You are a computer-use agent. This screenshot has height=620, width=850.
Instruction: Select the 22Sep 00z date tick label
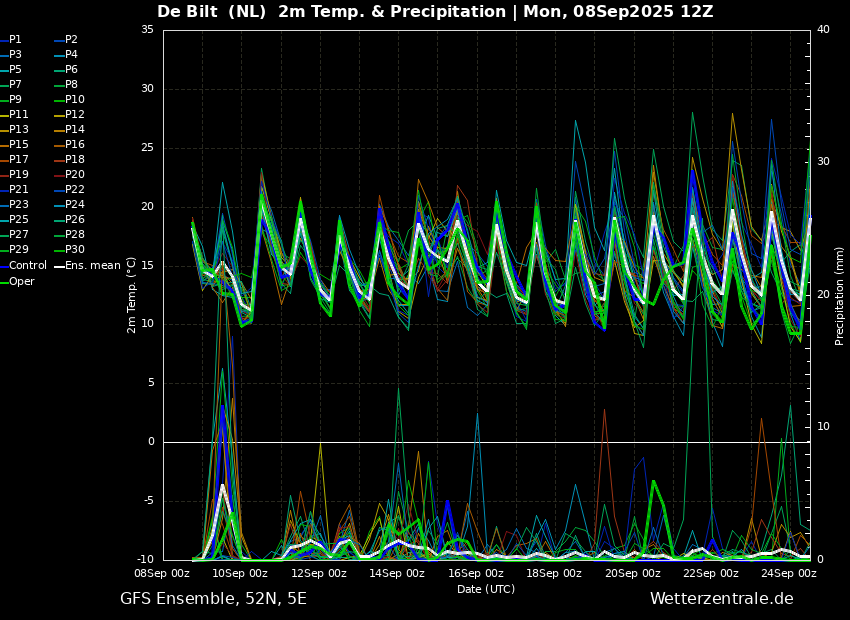[x=711, y=573]
